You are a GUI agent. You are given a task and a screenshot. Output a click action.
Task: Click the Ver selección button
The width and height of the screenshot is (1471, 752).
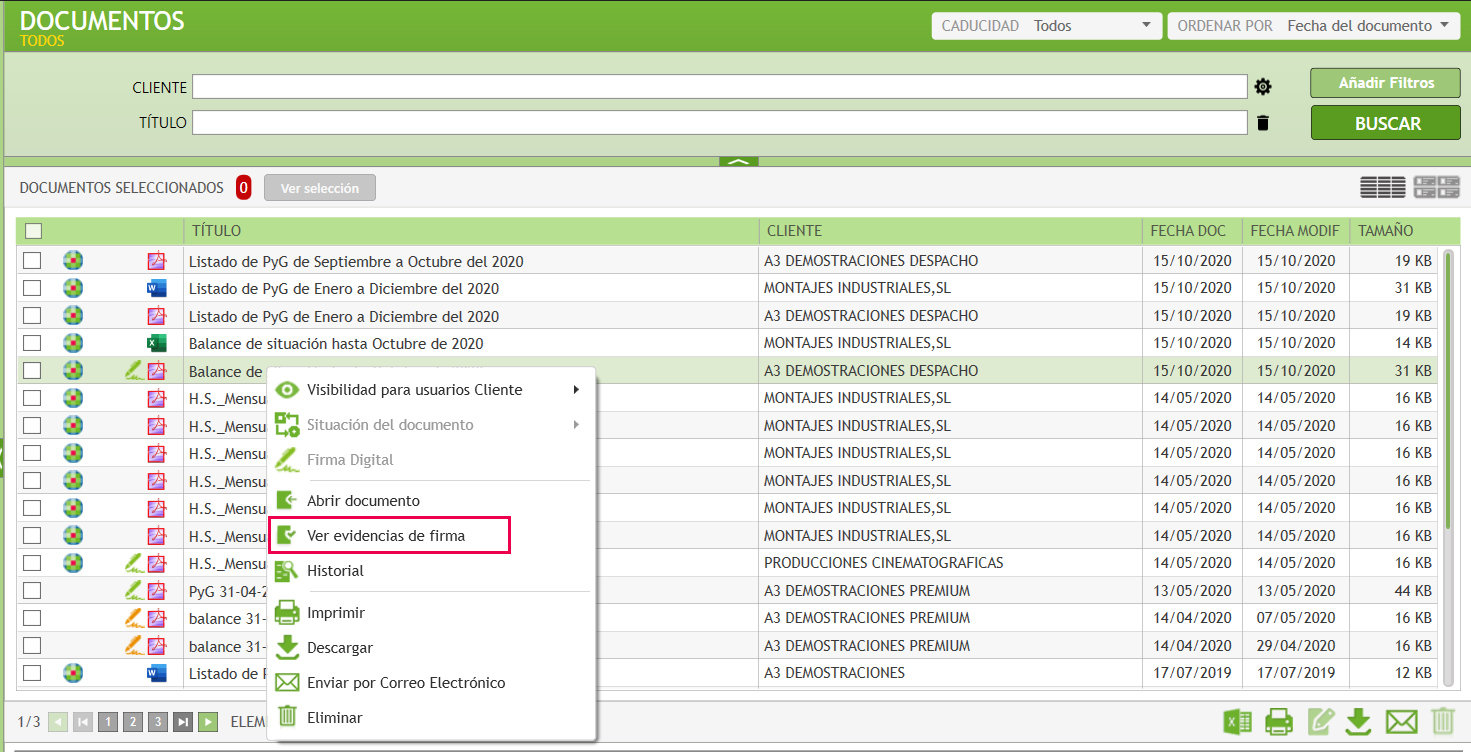click(x=320, y=188)
